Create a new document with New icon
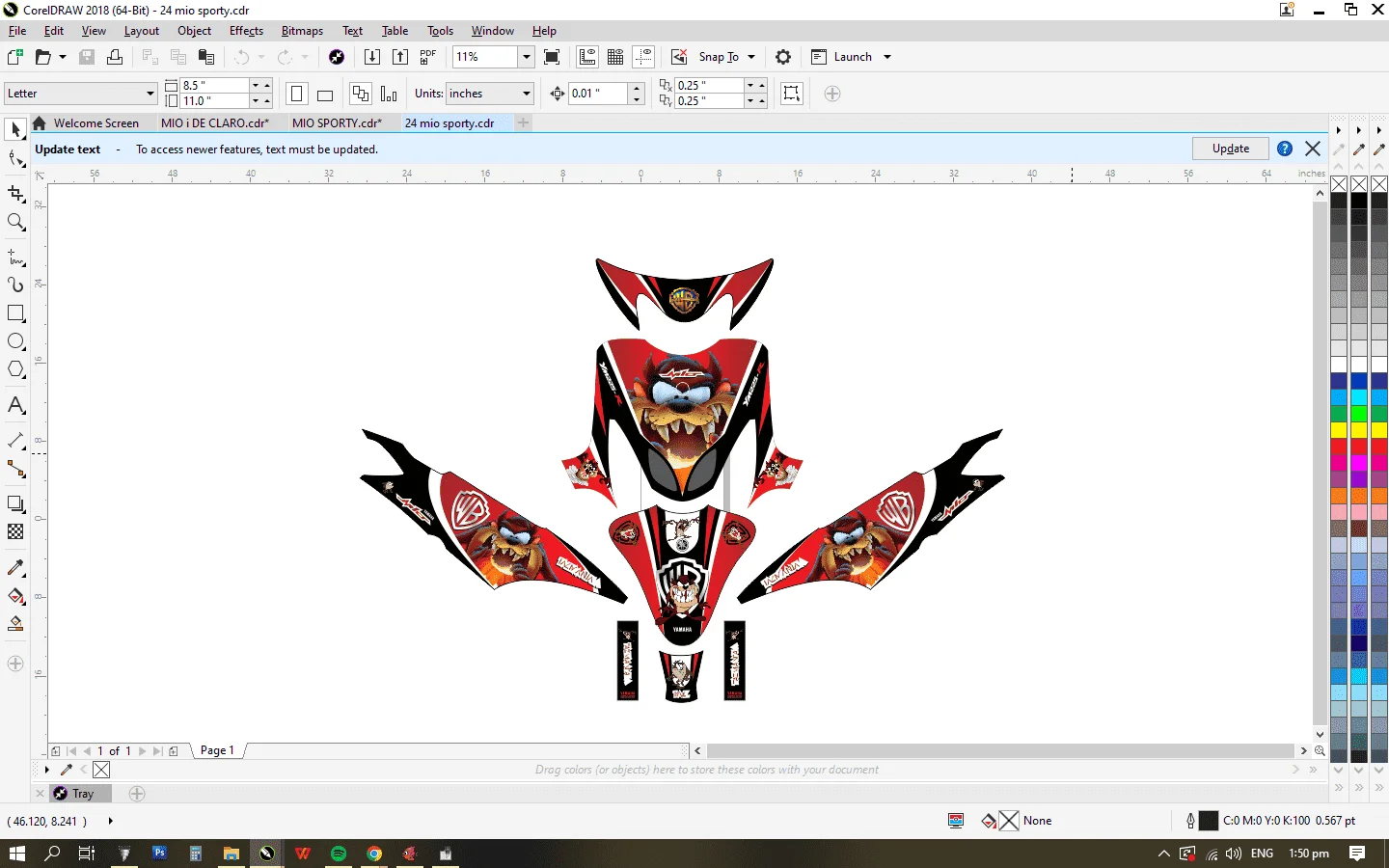 pyautogui.click(x=15, y=57)
